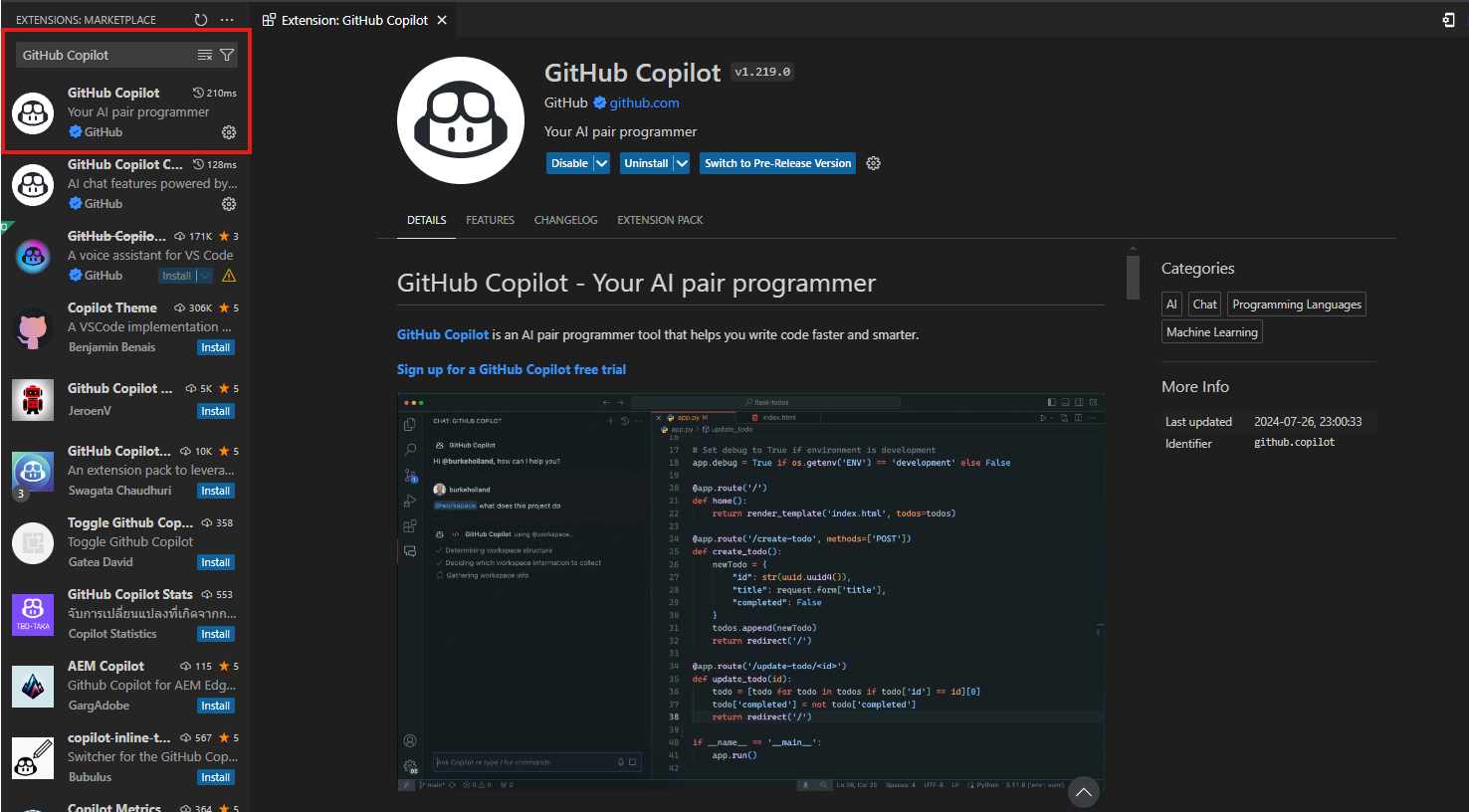The image size is (1469, 812).
Task: Refresh the extensions marketplace list
Action: [201, 20]
